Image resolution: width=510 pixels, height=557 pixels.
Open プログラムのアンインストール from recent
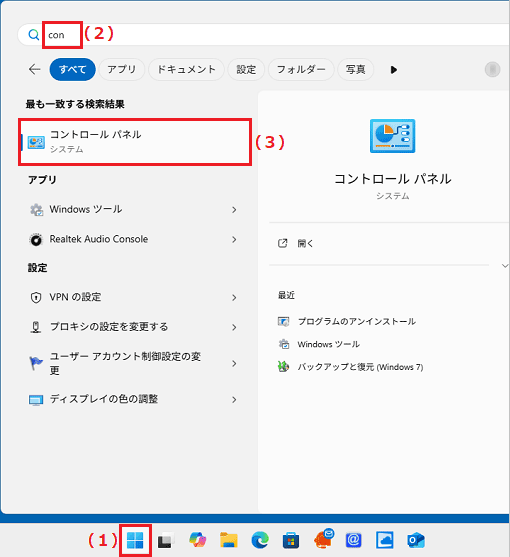click(357, 321)
